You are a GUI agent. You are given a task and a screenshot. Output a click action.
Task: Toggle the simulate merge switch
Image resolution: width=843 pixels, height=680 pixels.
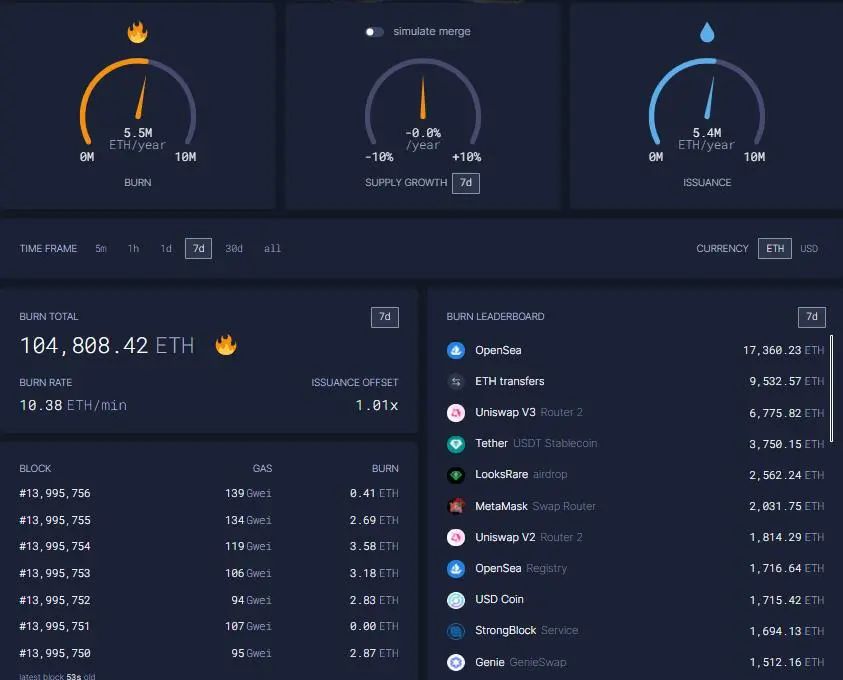[x=374, y=32]
